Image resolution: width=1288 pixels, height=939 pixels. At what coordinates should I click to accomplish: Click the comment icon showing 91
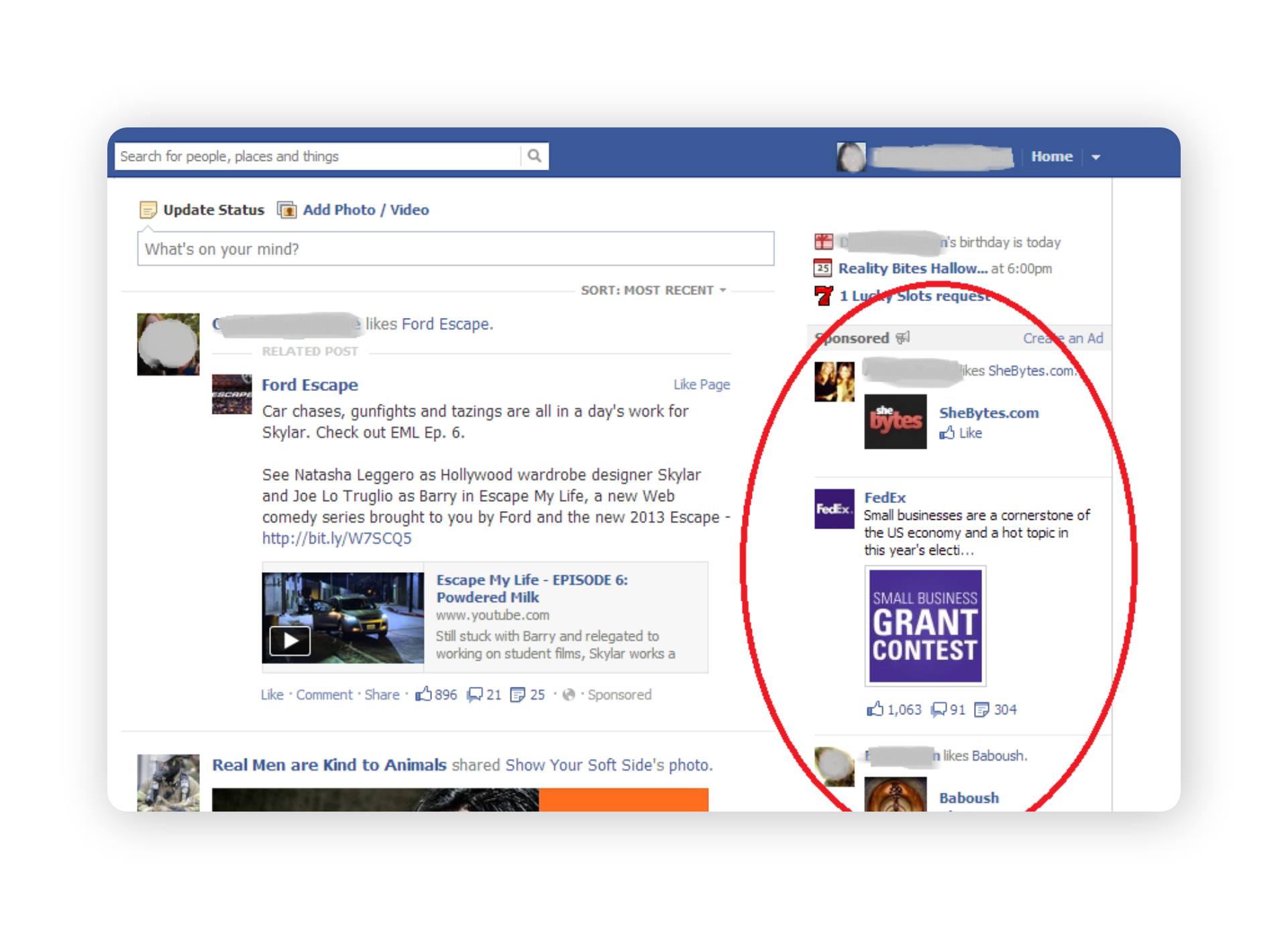tap(938, 710)
